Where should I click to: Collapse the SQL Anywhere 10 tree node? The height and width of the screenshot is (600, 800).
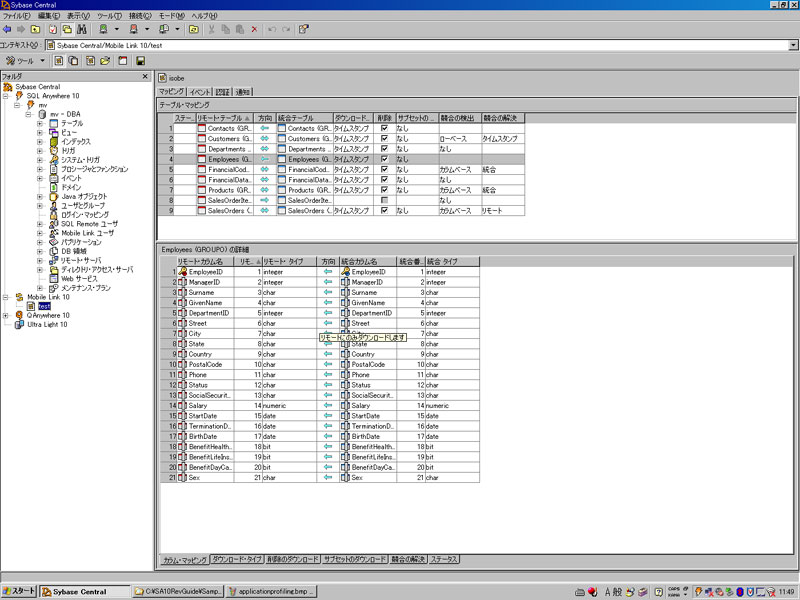click(6, 96)
